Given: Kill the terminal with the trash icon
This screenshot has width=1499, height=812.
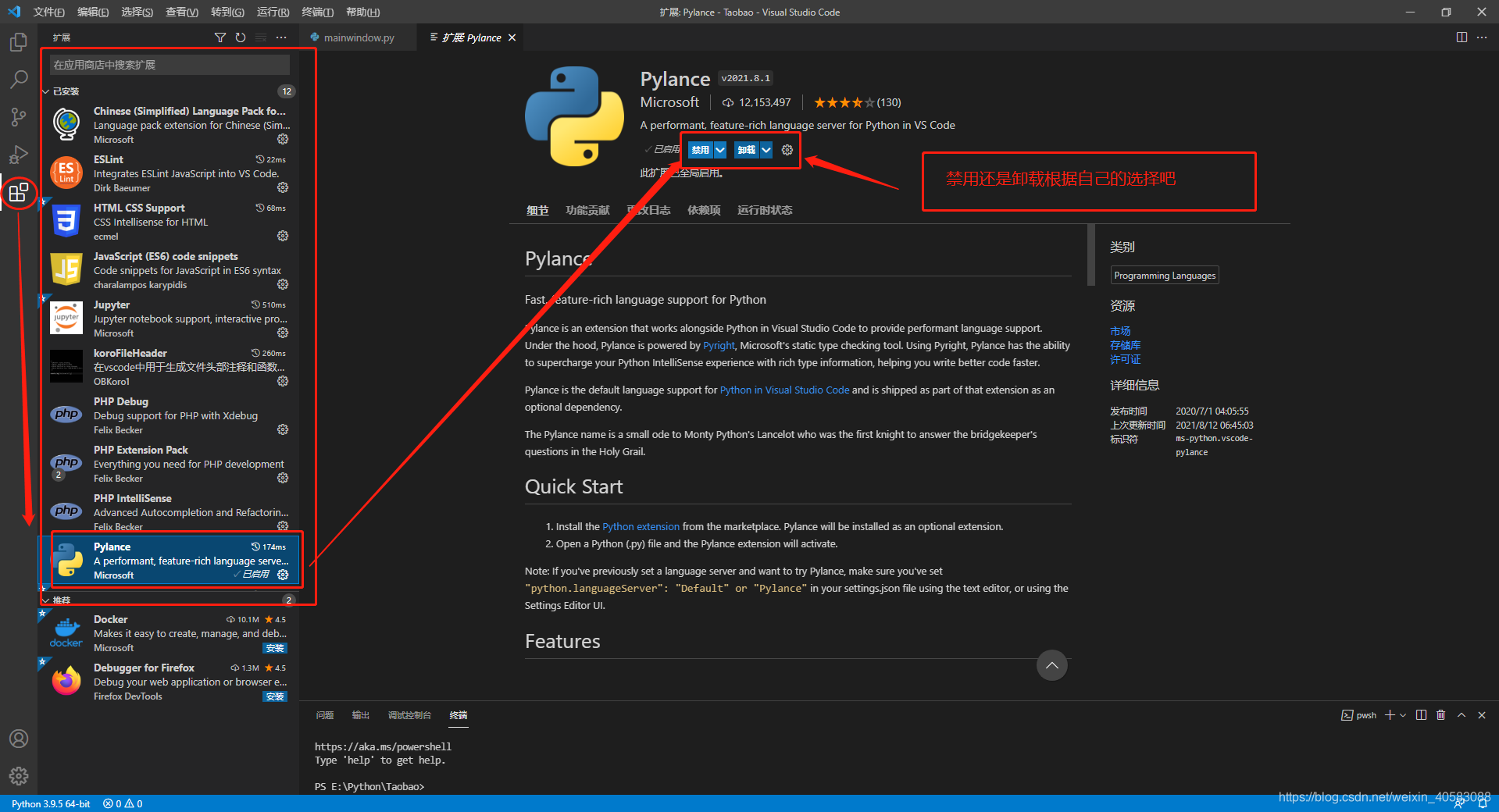Looking at the screenshot, I should pyautogui.click(x=1441, y=714).
